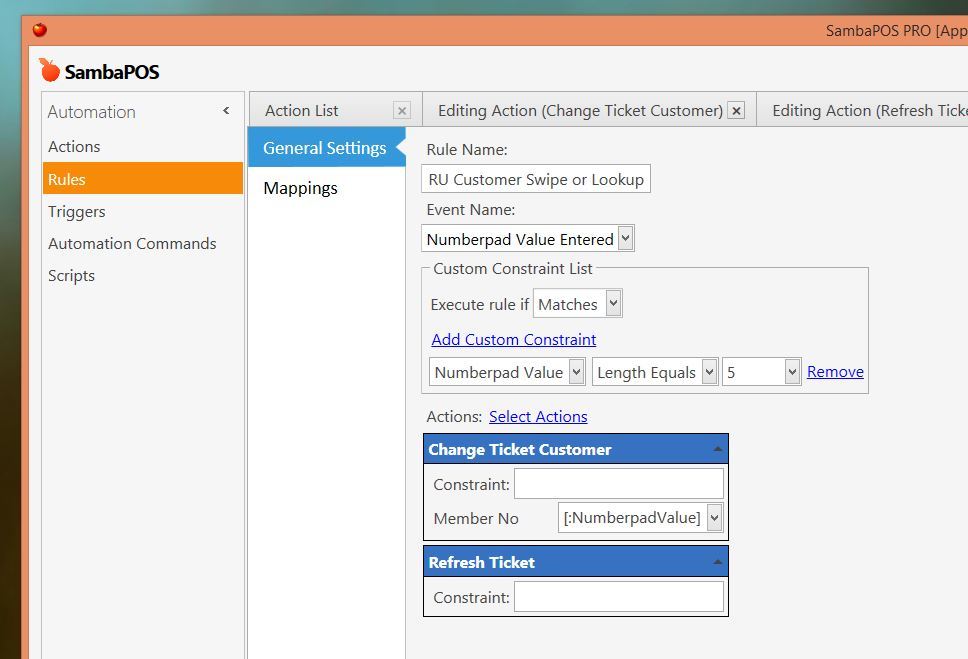This screenshot has width=968, height=659.
Task: Collapse the Refresh Ticket action arrow
Action: pos(717,562)
